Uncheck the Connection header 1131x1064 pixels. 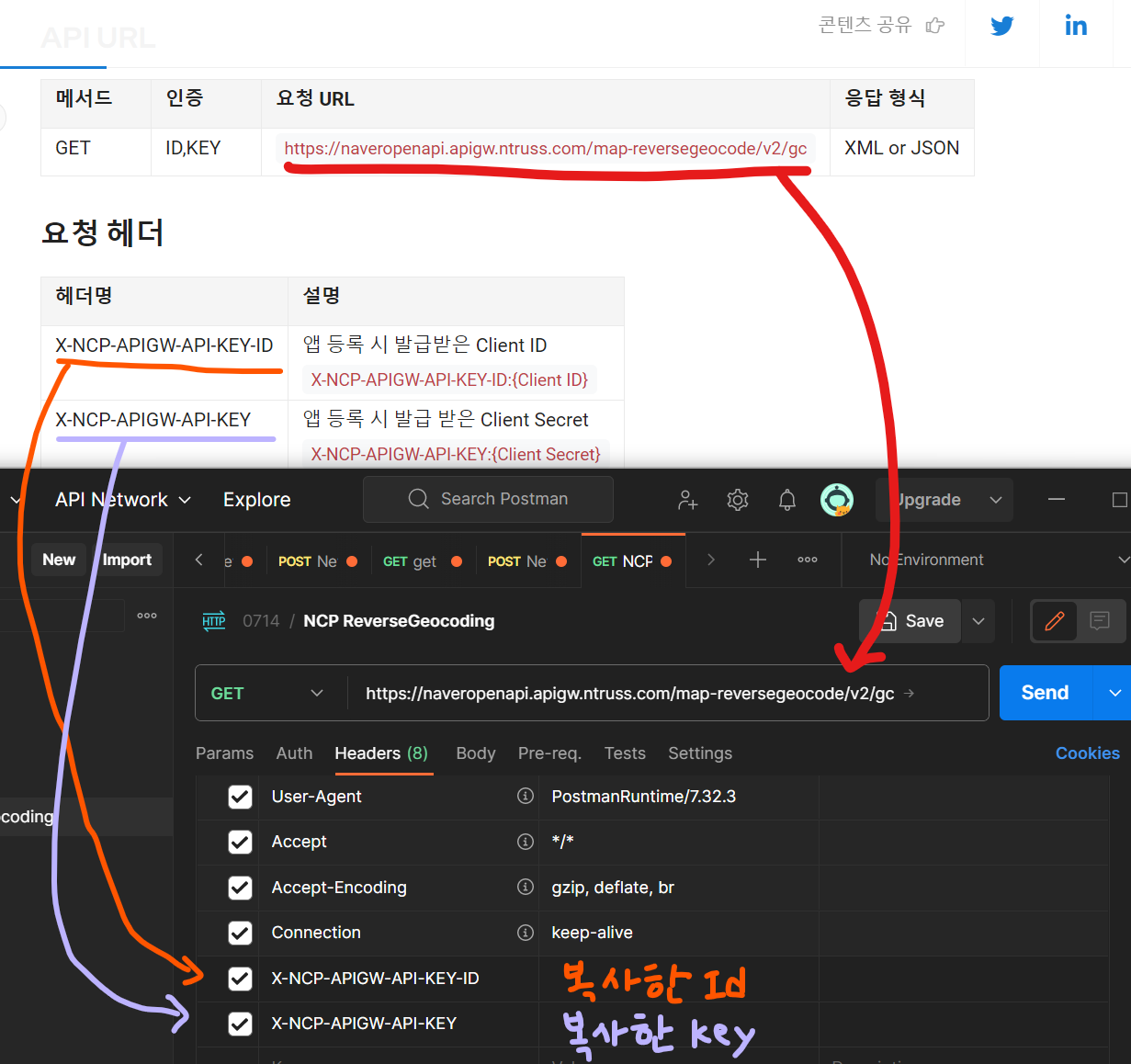240,933
